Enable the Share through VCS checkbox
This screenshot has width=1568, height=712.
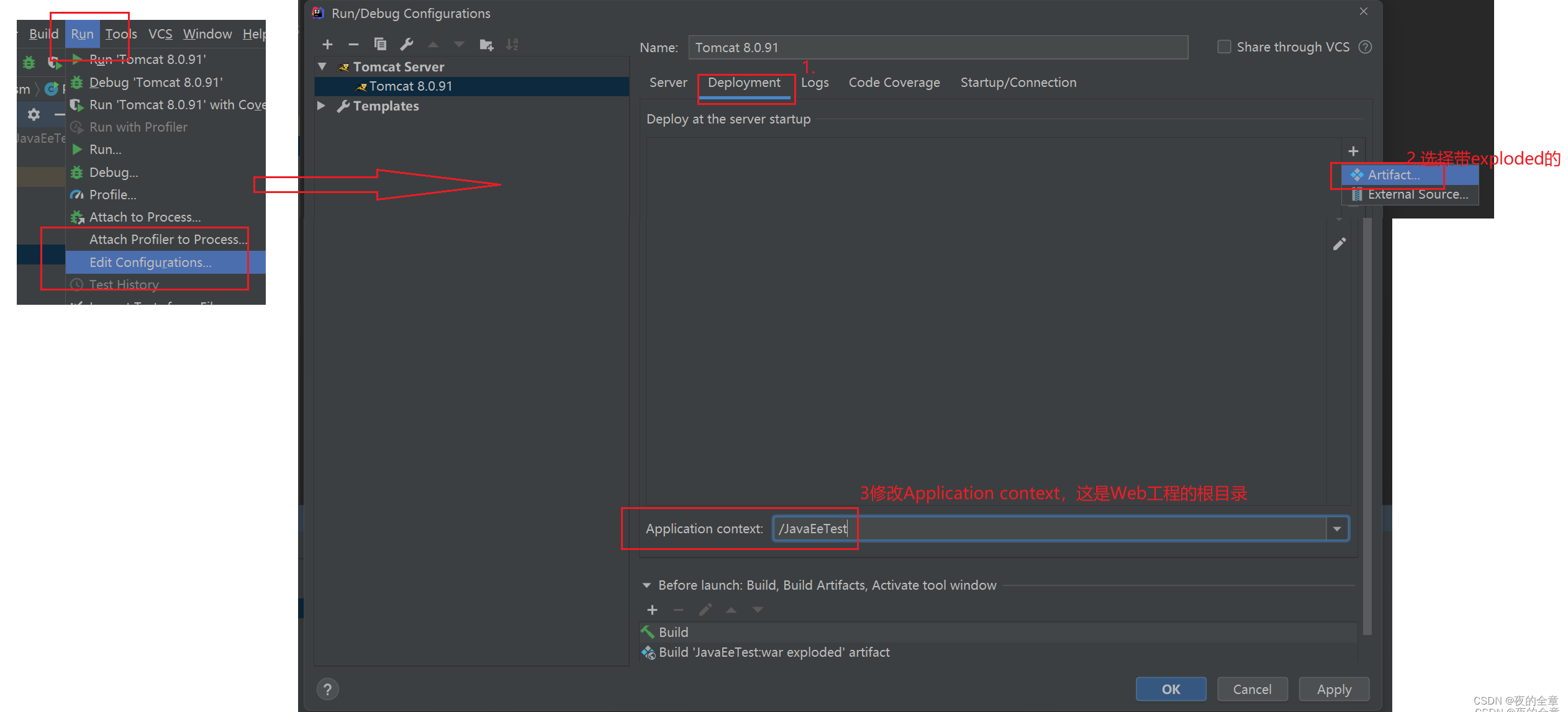pos(1224,47)
